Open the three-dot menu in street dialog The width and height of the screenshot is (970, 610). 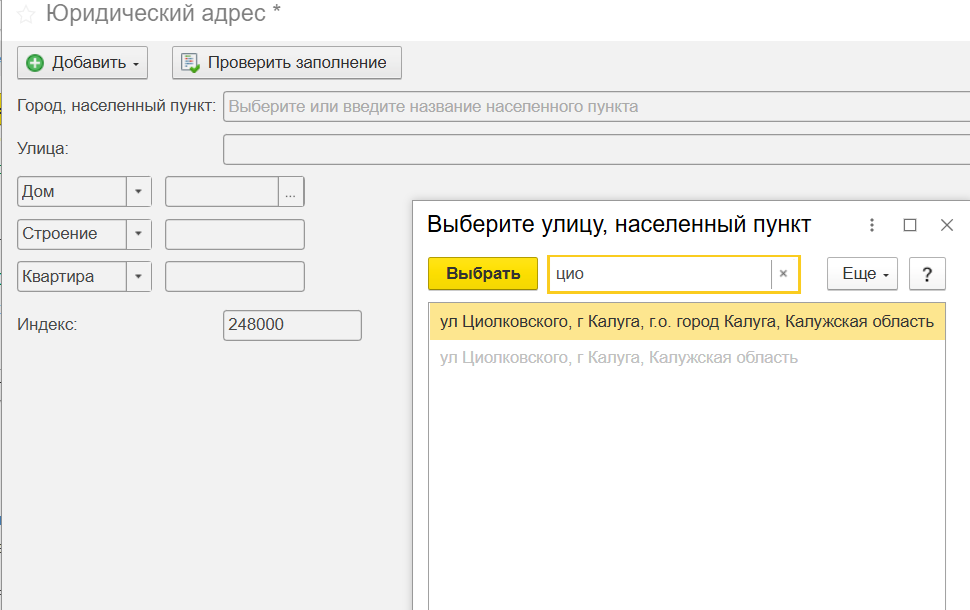click(872, 225)
